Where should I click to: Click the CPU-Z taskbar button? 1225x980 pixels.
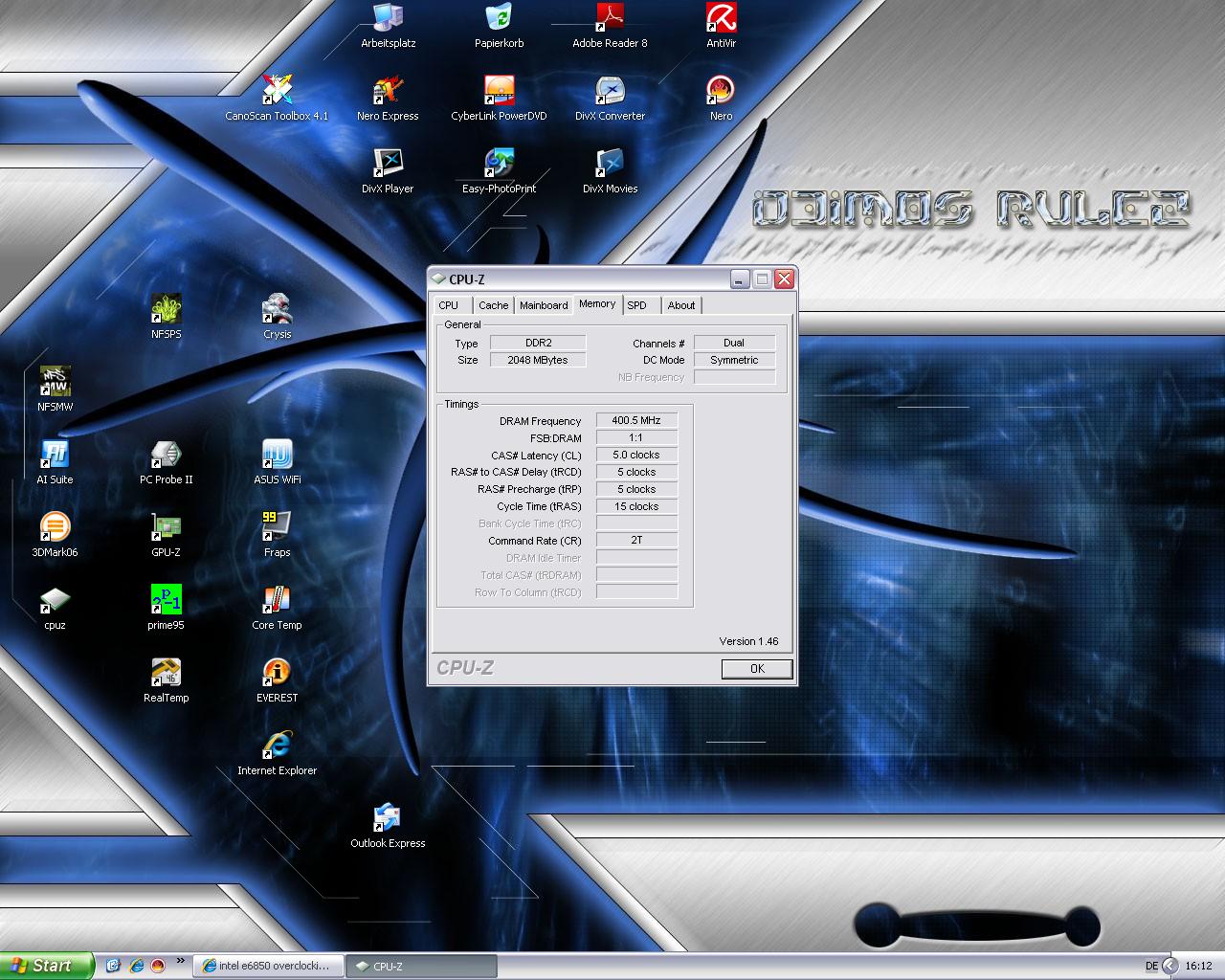(x=421, y=966)
